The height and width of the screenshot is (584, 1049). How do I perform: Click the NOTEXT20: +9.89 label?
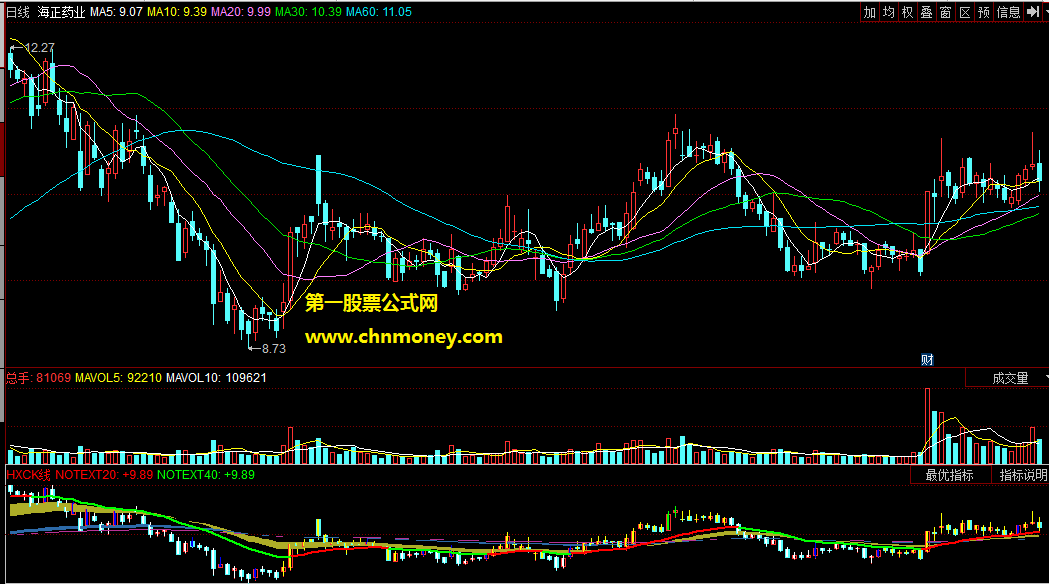click(104, 475)
